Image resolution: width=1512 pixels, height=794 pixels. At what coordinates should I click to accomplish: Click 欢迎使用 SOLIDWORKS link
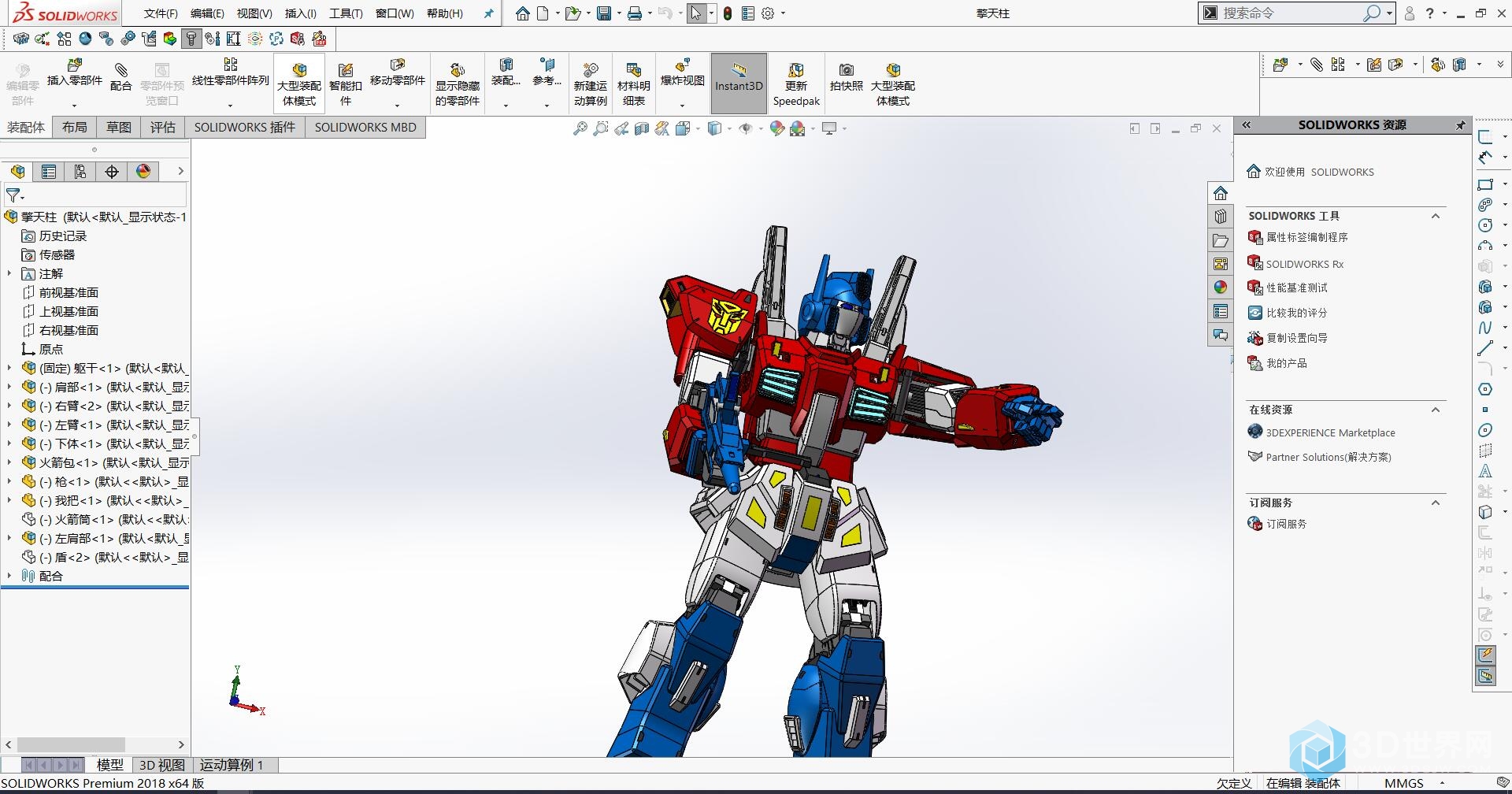tap(1319, 172)
